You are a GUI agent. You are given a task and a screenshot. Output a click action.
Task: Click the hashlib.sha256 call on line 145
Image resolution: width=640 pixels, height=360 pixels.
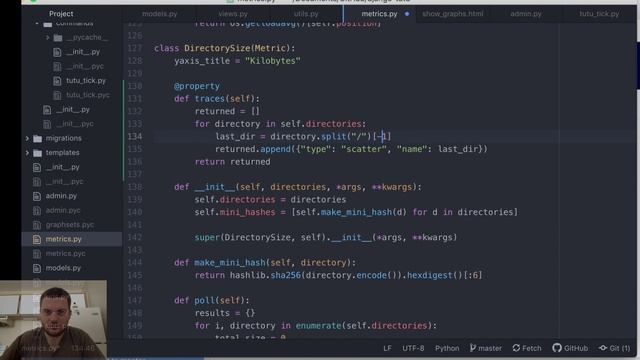pyautogui.click(x=265, y=275)
